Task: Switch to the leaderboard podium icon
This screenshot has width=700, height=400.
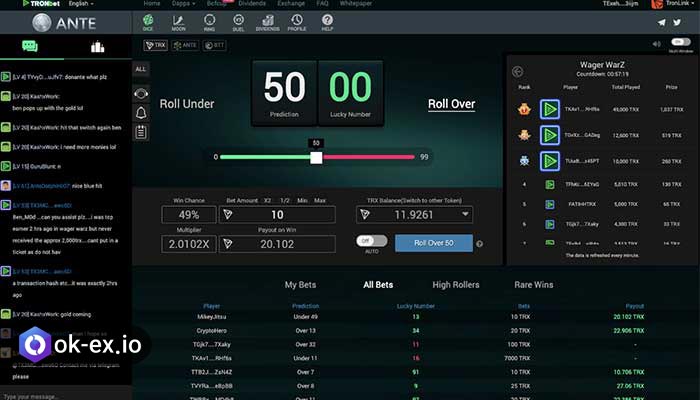Action: point(97,46)
